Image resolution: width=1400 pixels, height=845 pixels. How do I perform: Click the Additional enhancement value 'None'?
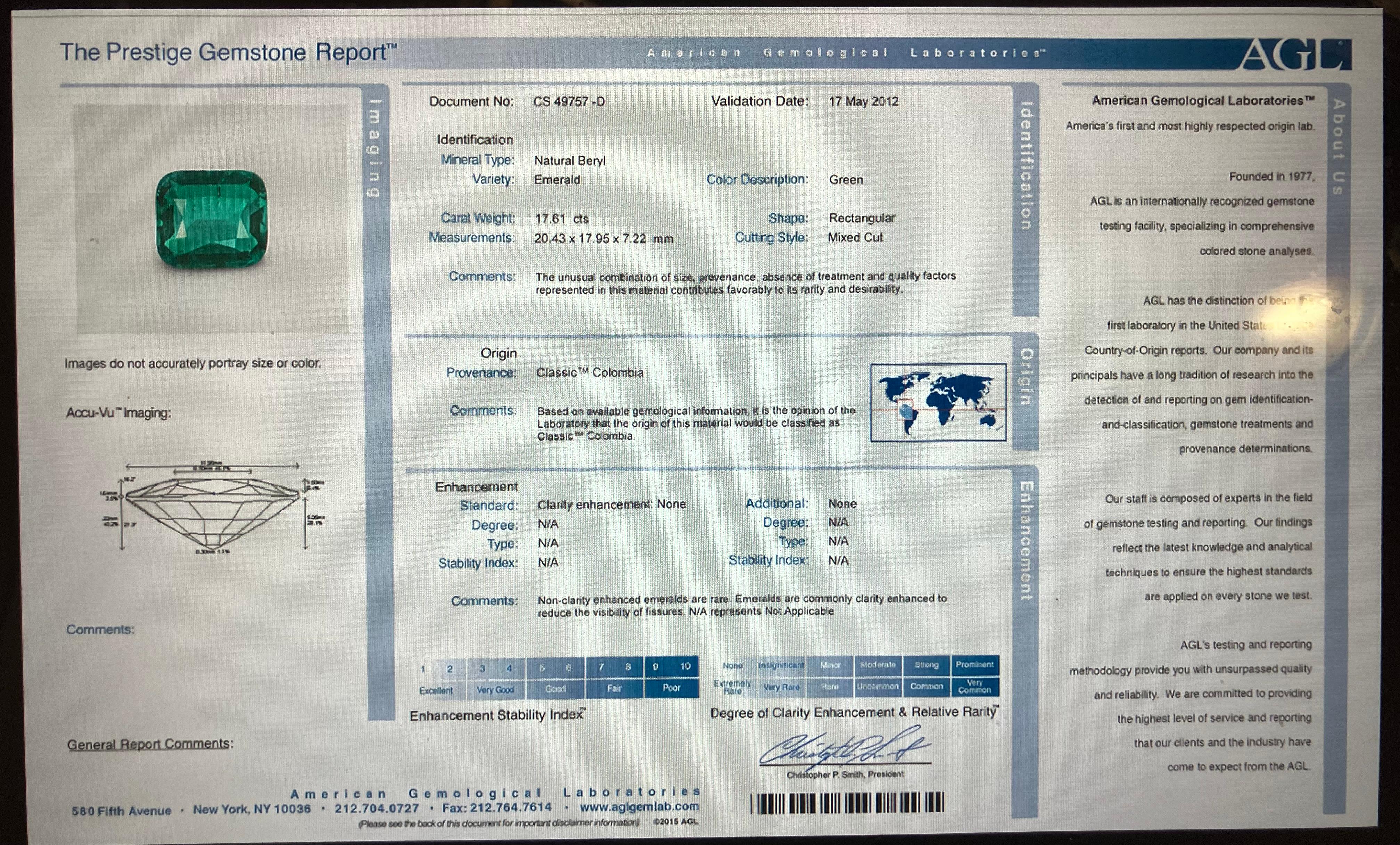[x=843, y=503]
